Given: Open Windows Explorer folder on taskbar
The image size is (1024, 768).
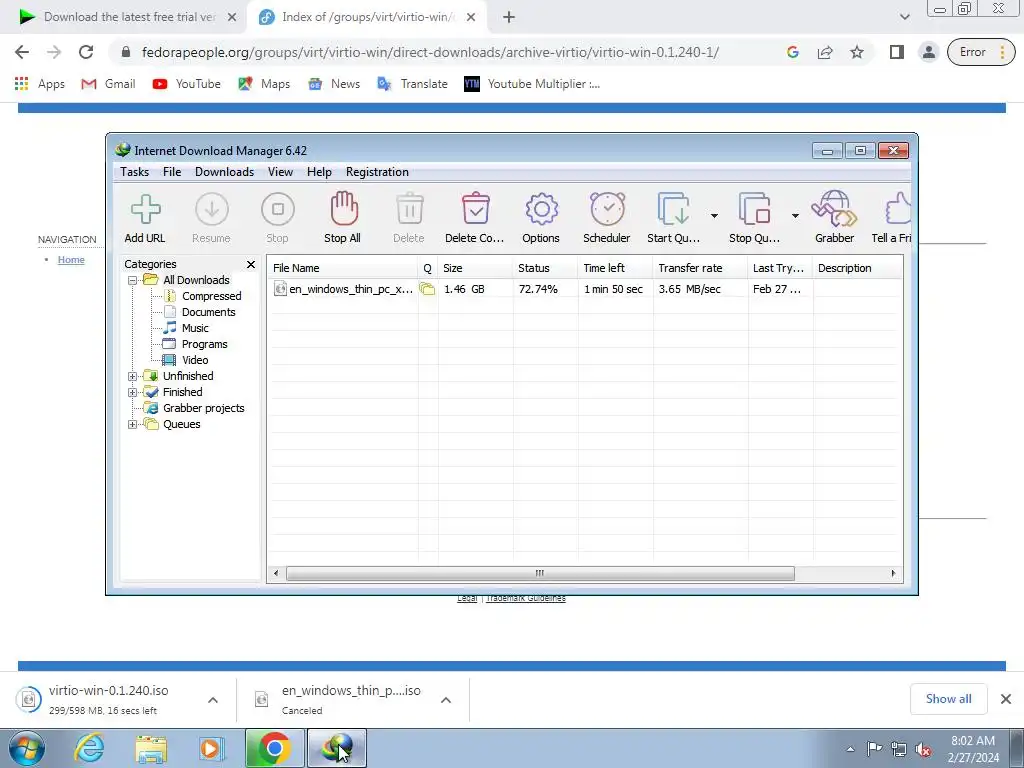Looking at the screenshot, I should [x=151, y=748].
